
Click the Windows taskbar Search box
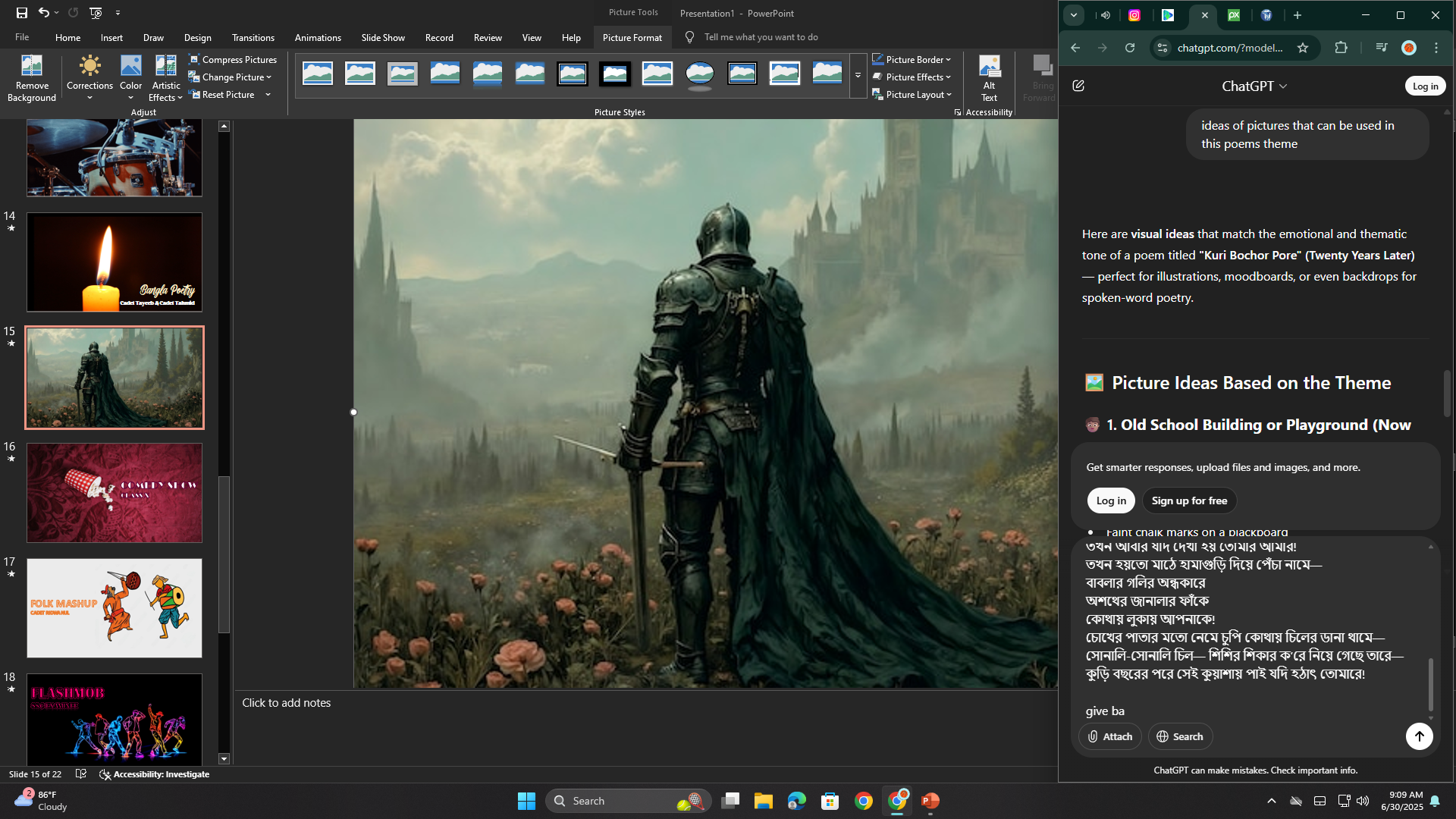629,801
